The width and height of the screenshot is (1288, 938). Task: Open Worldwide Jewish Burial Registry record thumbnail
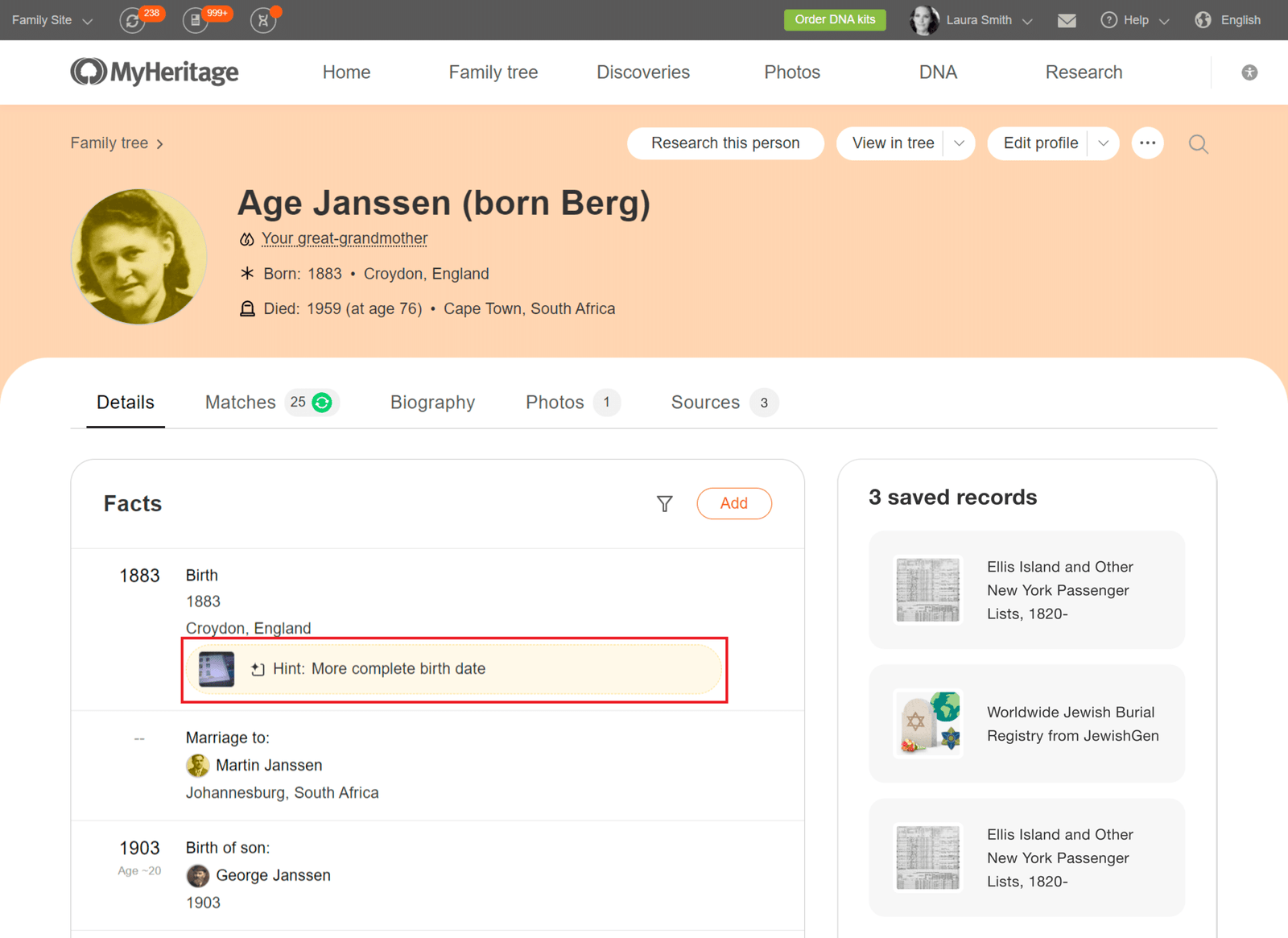(x=928, y=723)
